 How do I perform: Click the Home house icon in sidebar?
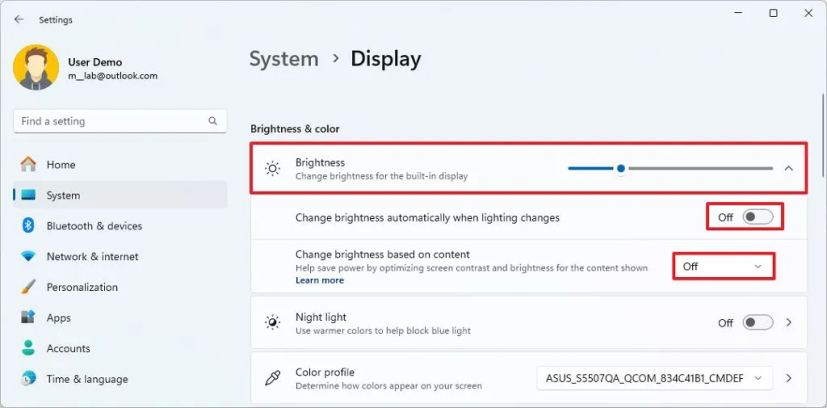tap(28, 164)
